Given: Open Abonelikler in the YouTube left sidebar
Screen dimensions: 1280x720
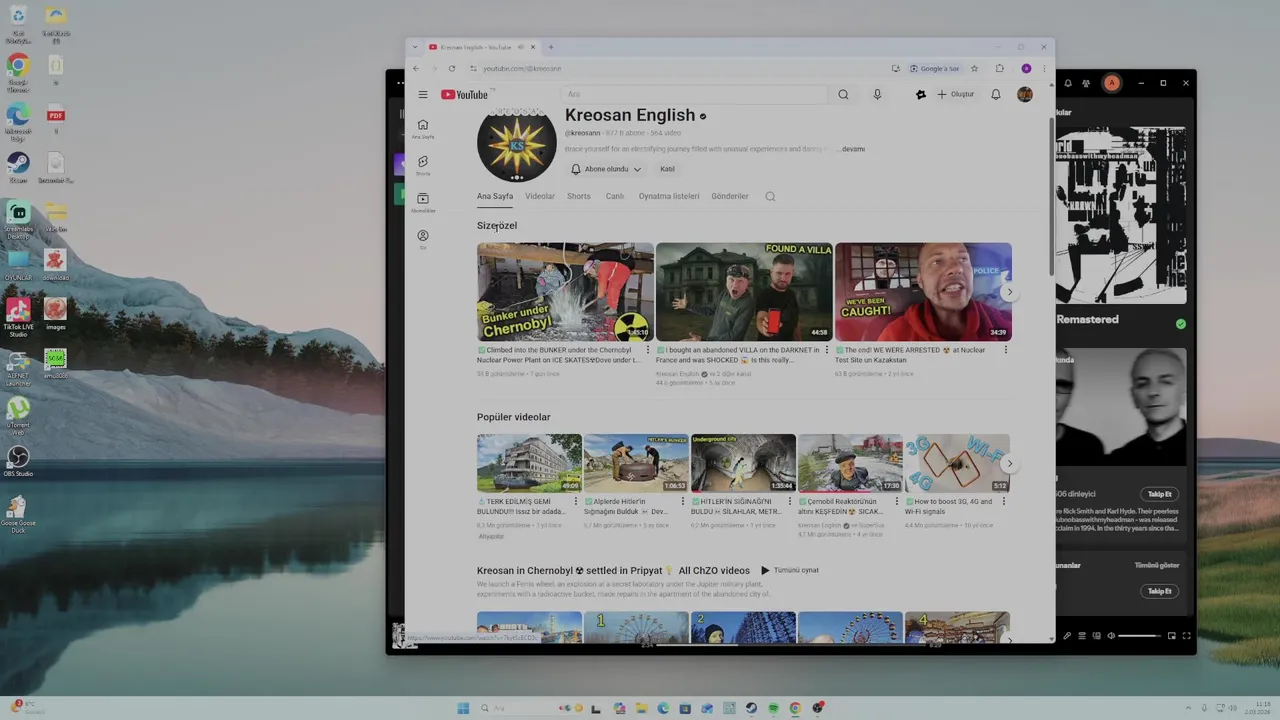Looking at the screenshot, I should (x=423, y=203).
